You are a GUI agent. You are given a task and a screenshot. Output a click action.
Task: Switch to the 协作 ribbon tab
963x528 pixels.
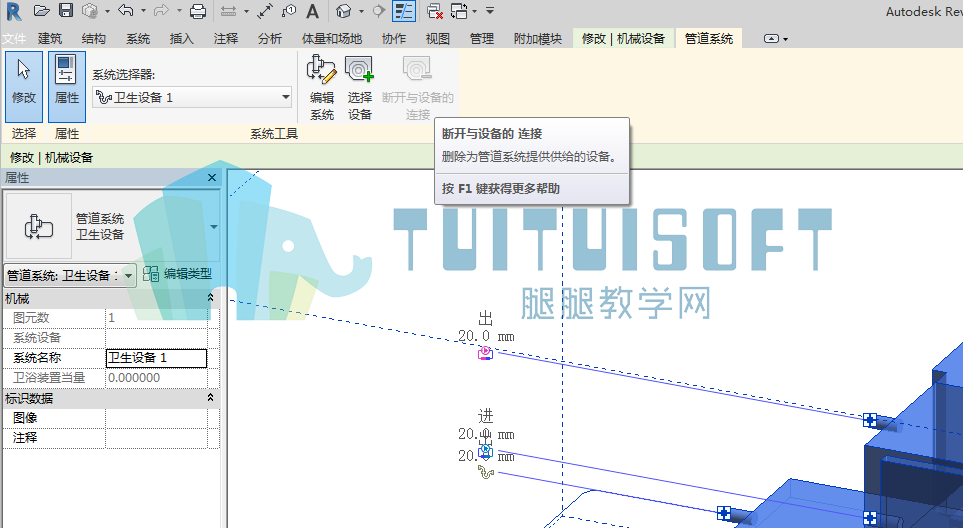click(x=394, y=39)
